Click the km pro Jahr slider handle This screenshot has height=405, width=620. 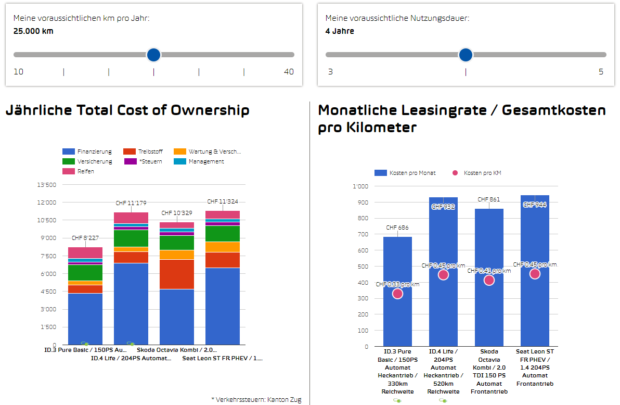click(x=153, y=55)
